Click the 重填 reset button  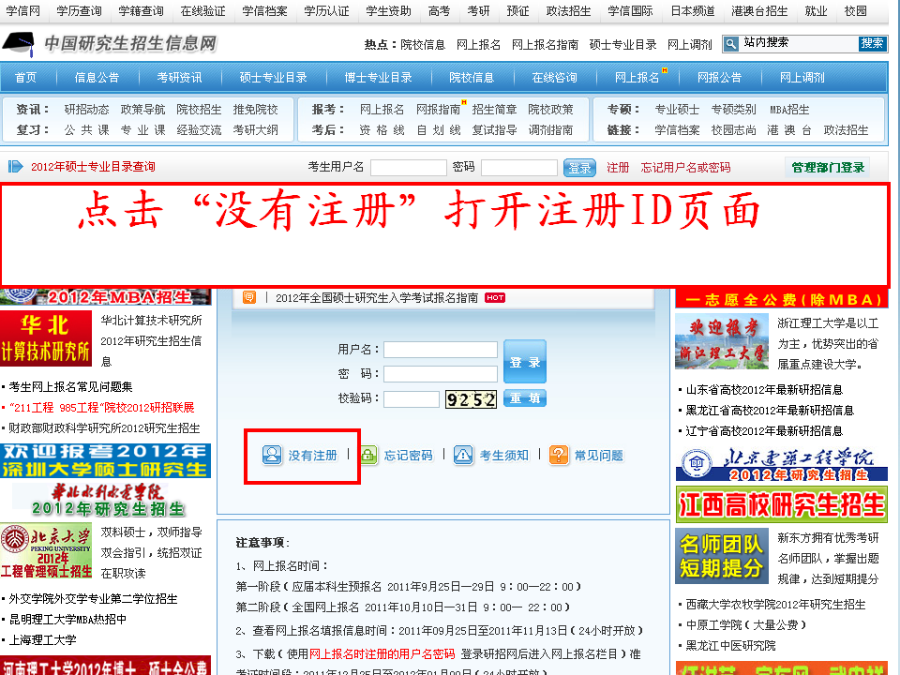(x=525, y=398)
